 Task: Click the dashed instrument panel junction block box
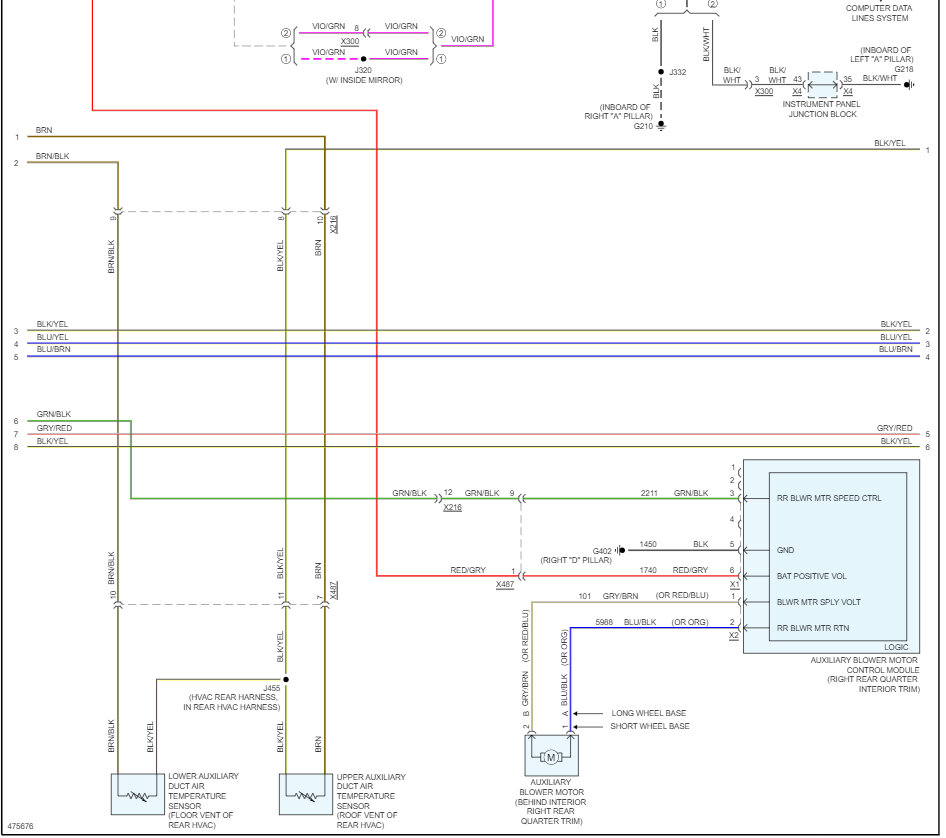[822, 84]
